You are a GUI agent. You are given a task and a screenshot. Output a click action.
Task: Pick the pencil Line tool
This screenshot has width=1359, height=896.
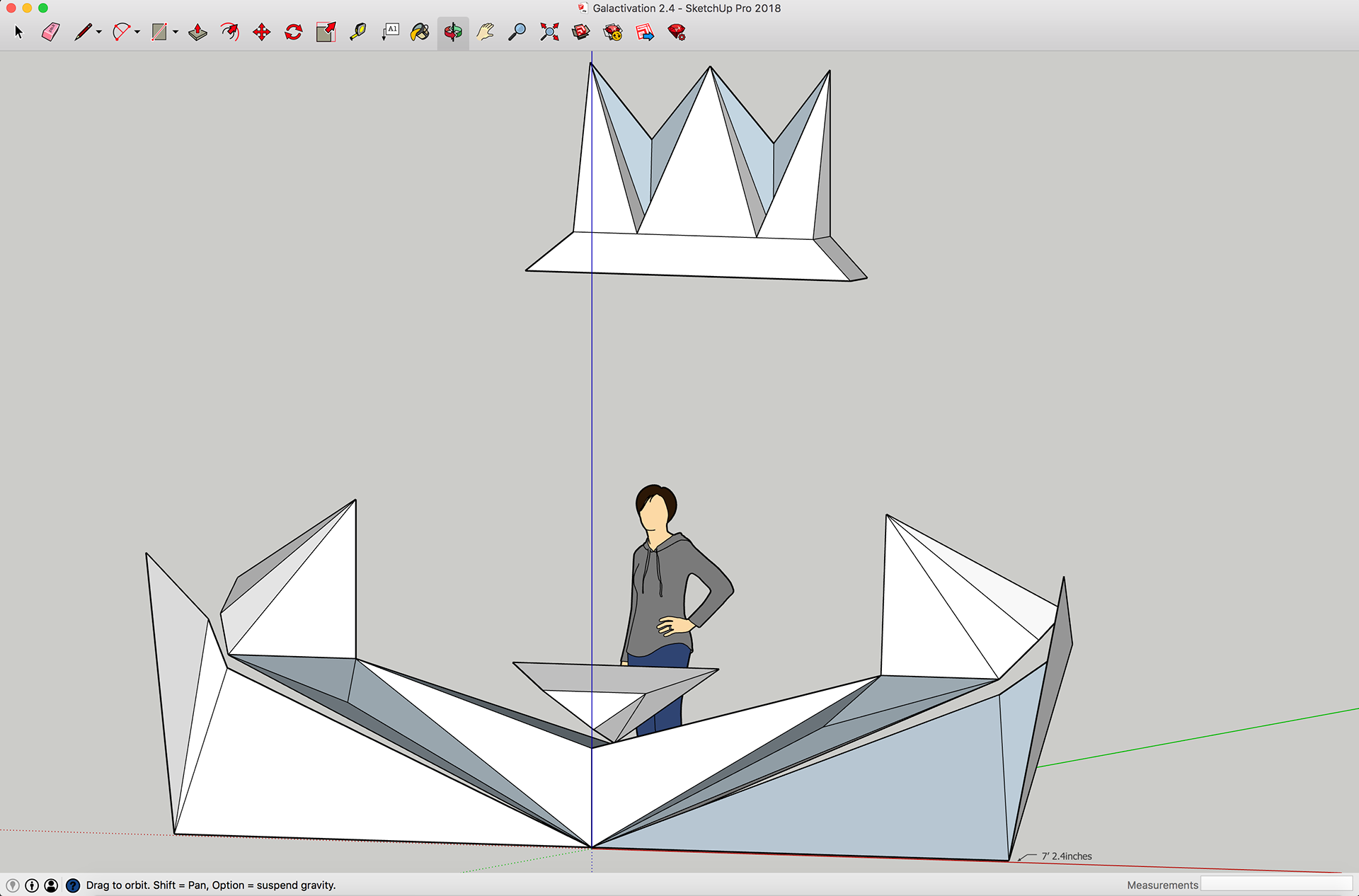click(x=83, y=32)
